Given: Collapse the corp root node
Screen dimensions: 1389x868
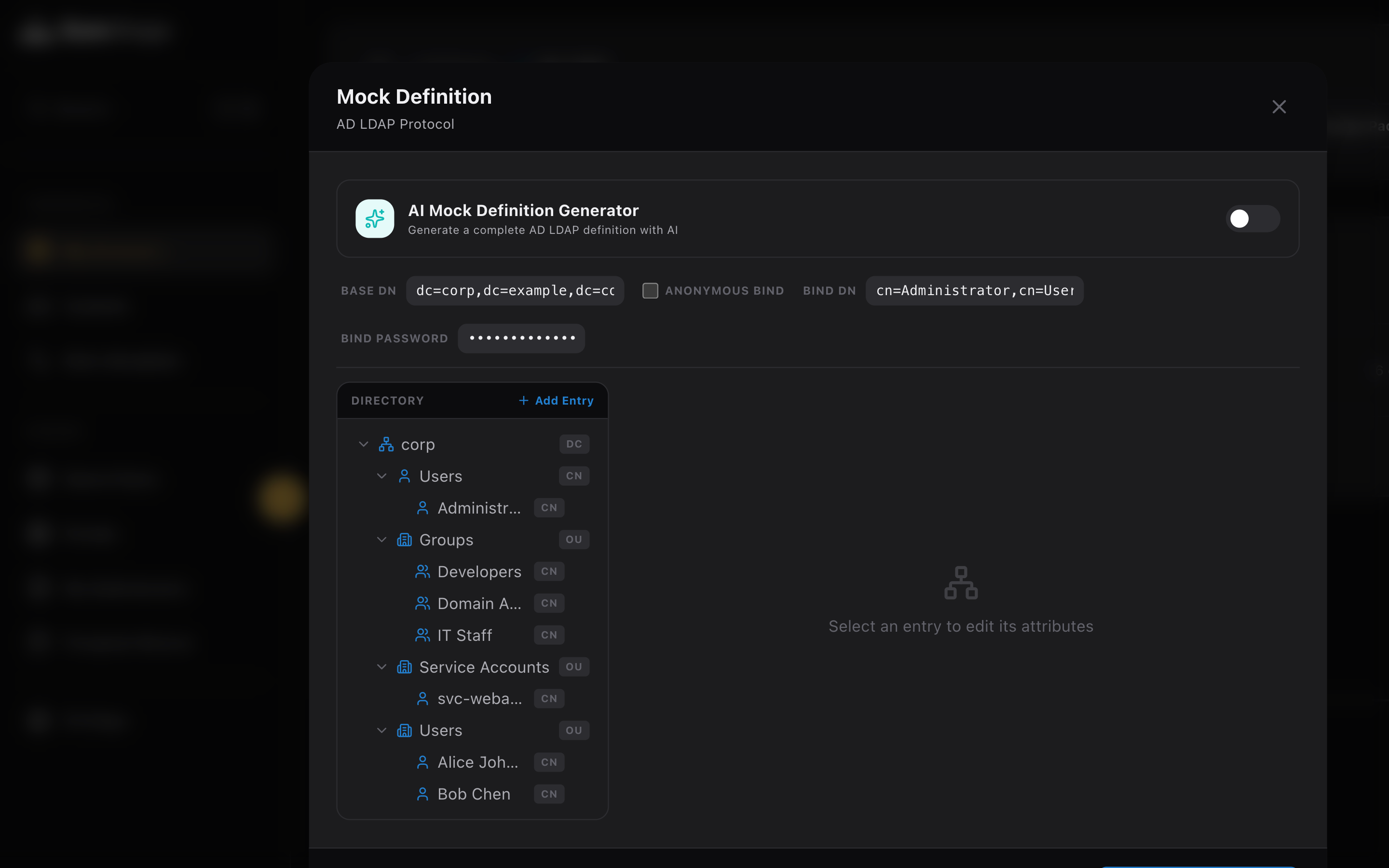Looking at the screenshot, I should 363,444.
